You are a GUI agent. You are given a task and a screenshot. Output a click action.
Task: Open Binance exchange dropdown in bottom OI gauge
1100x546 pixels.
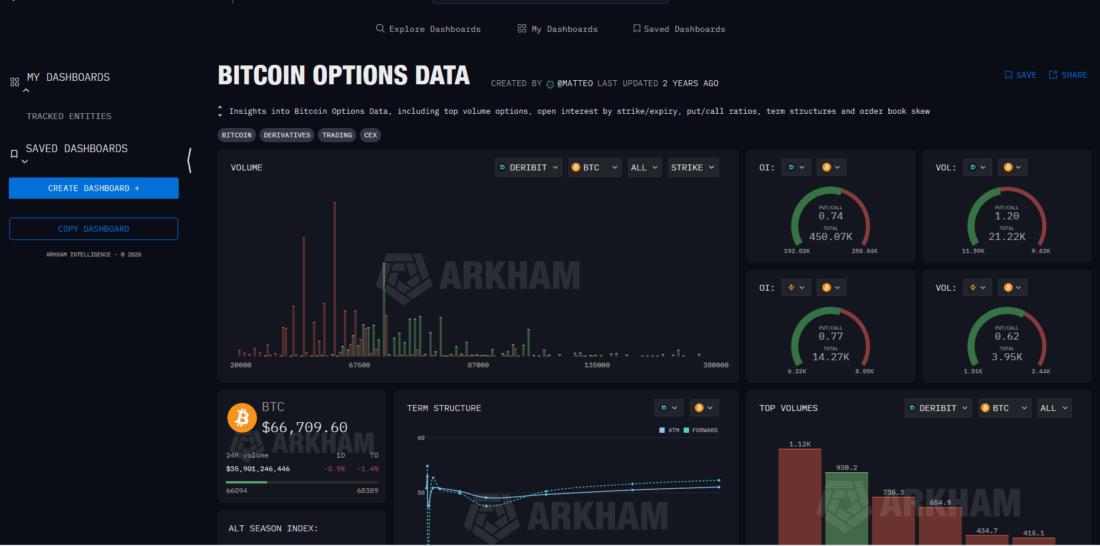[795, 288]
